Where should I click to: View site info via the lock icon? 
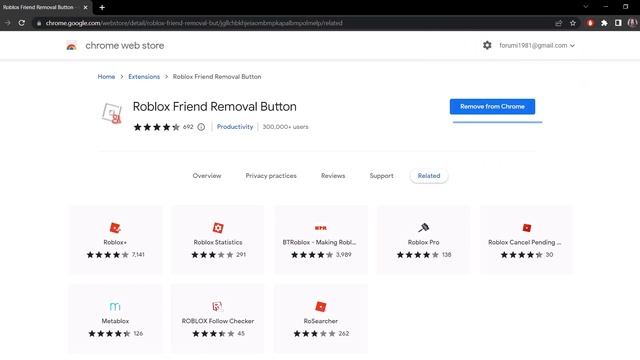tap(39, 23)
